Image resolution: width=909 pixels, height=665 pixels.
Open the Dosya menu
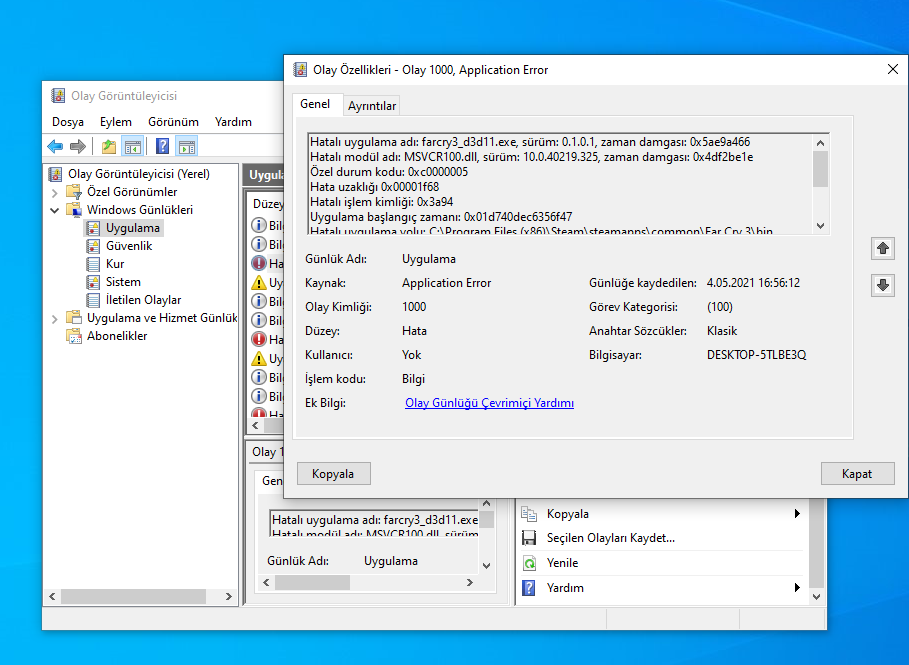click(x=68, y=122)
